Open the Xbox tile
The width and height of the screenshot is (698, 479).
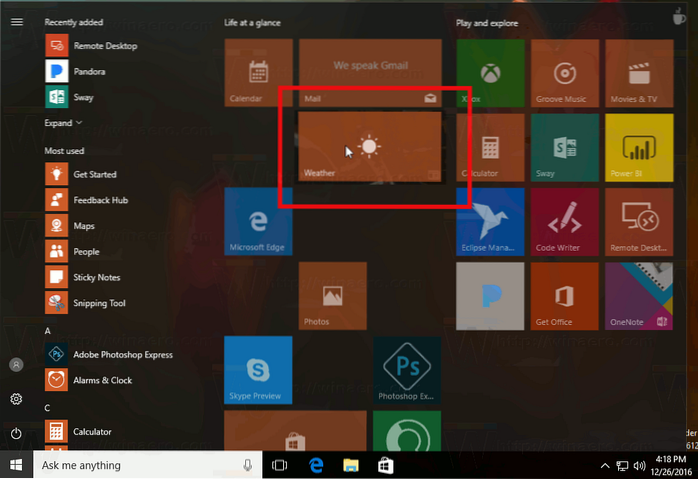tap(490, 73)
